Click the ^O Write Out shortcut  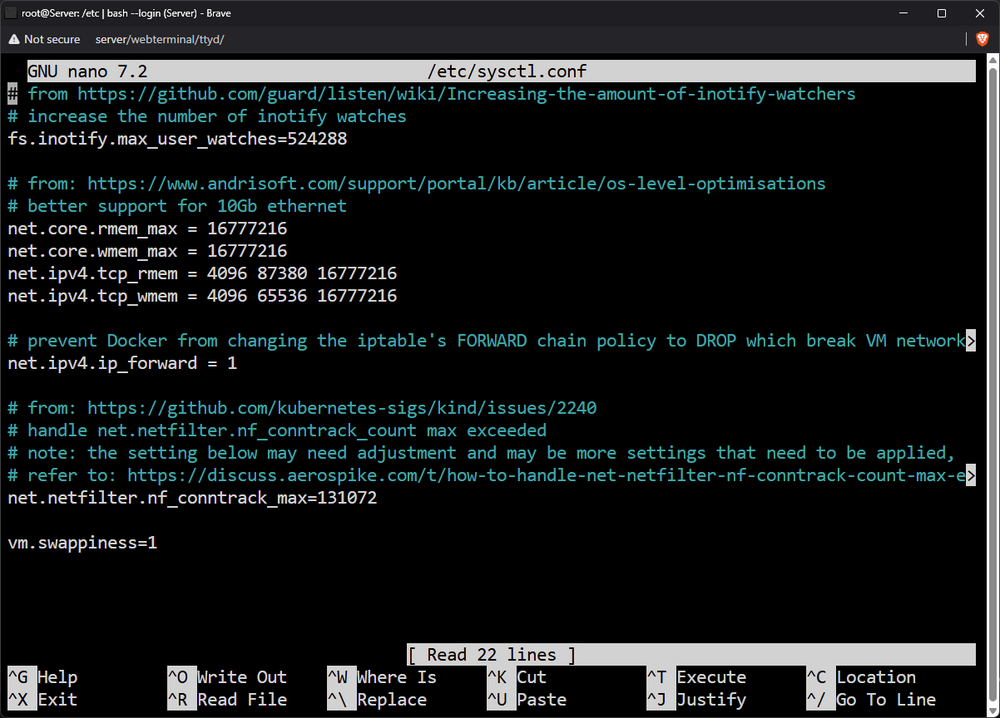[227, 677]
